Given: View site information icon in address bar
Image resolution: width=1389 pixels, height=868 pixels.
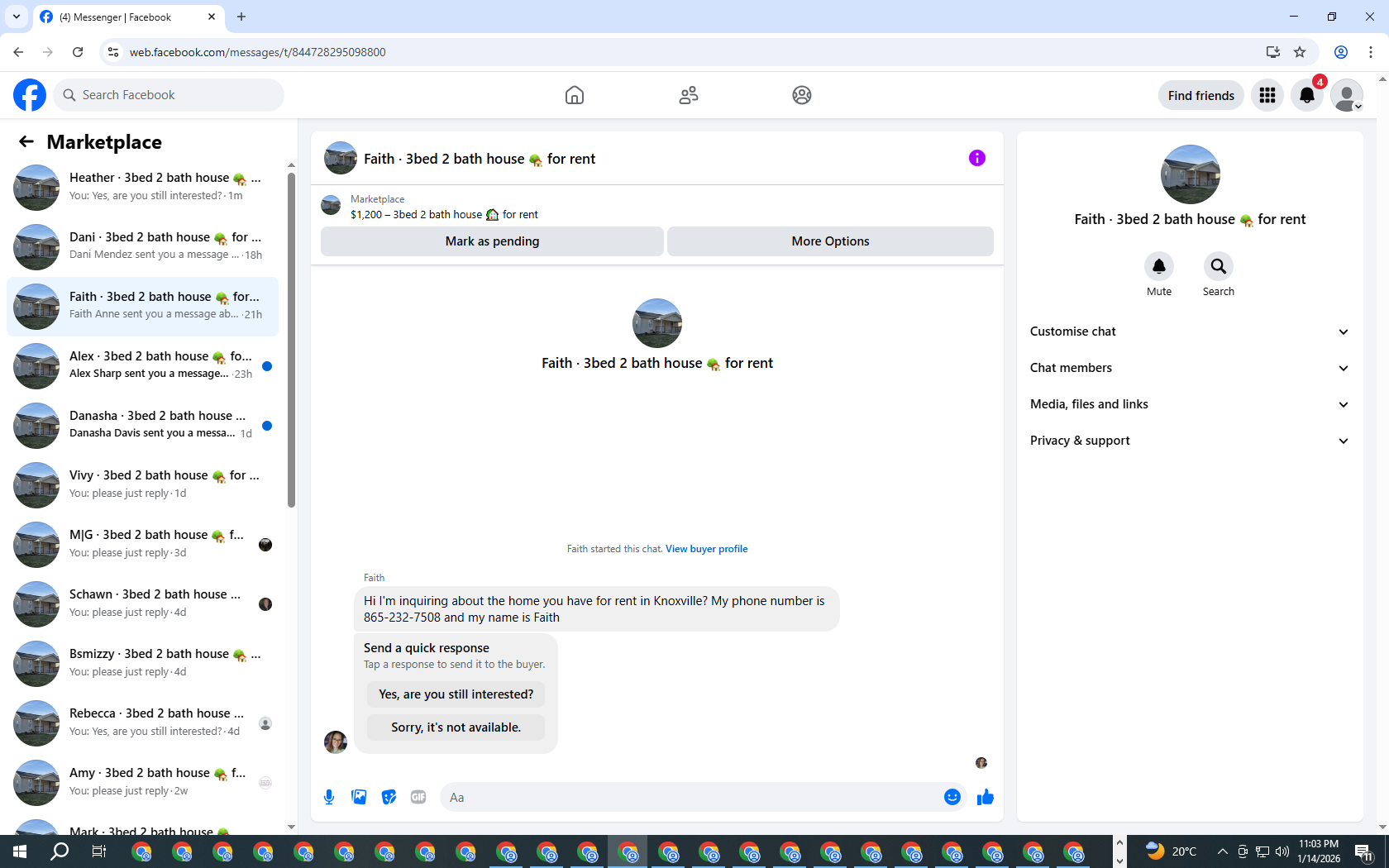Looking at the screenshot, I should [x=113, y=52].
